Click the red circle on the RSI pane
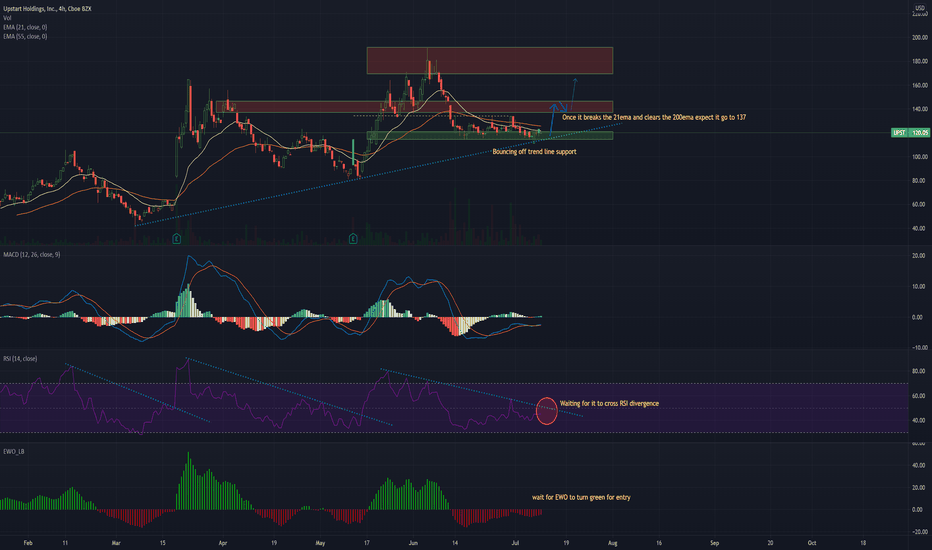This screenshot has width=932, height=550. [x=547, y=411]
